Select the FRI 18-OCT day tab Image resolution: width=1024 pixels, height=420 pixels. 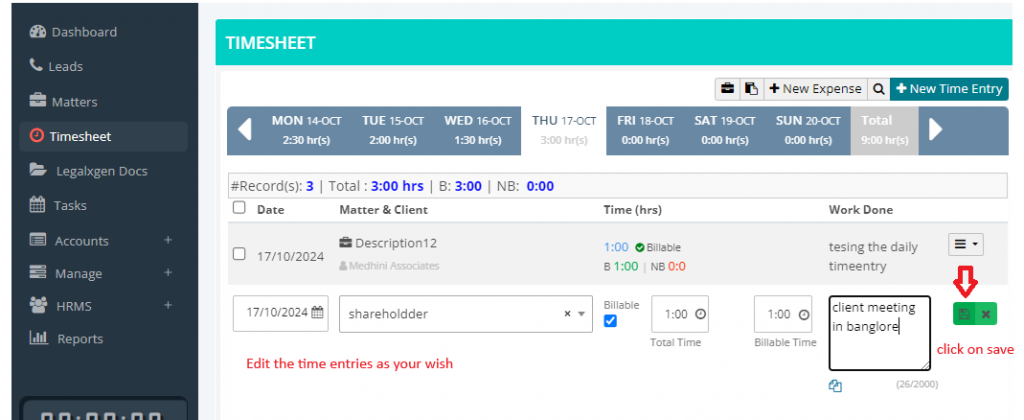tap(644, 130)
